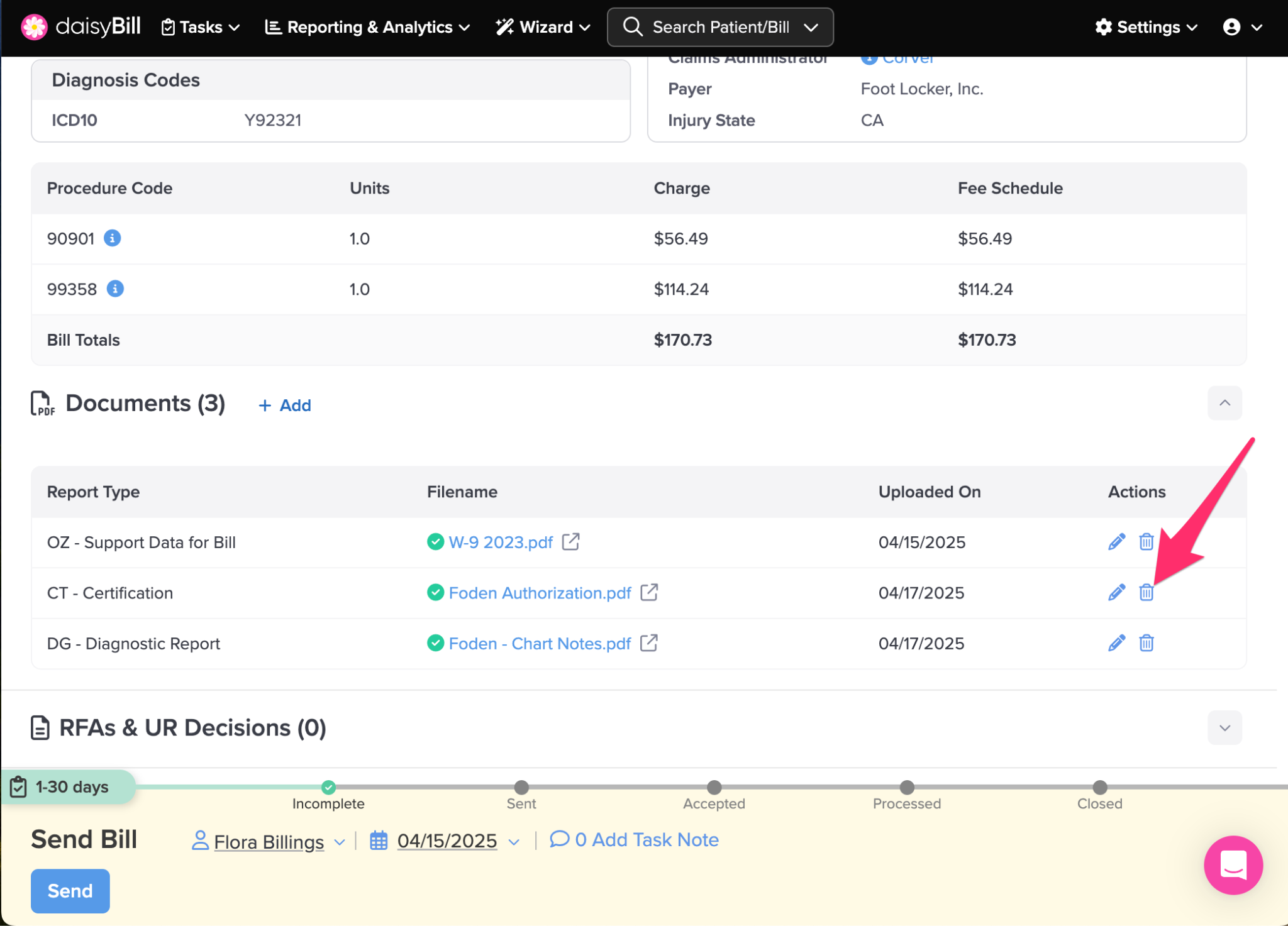The image size is (1288, 926).
Task: Edit the W-9 2023.pdf document entry
Action: pyautogui.click(x=1116, y=542)
